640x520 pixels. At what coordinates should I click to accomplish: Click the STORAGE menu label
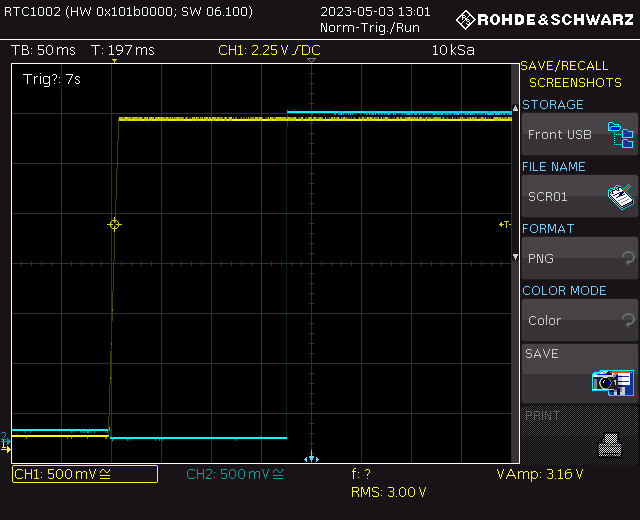click(x=553, y=104)
